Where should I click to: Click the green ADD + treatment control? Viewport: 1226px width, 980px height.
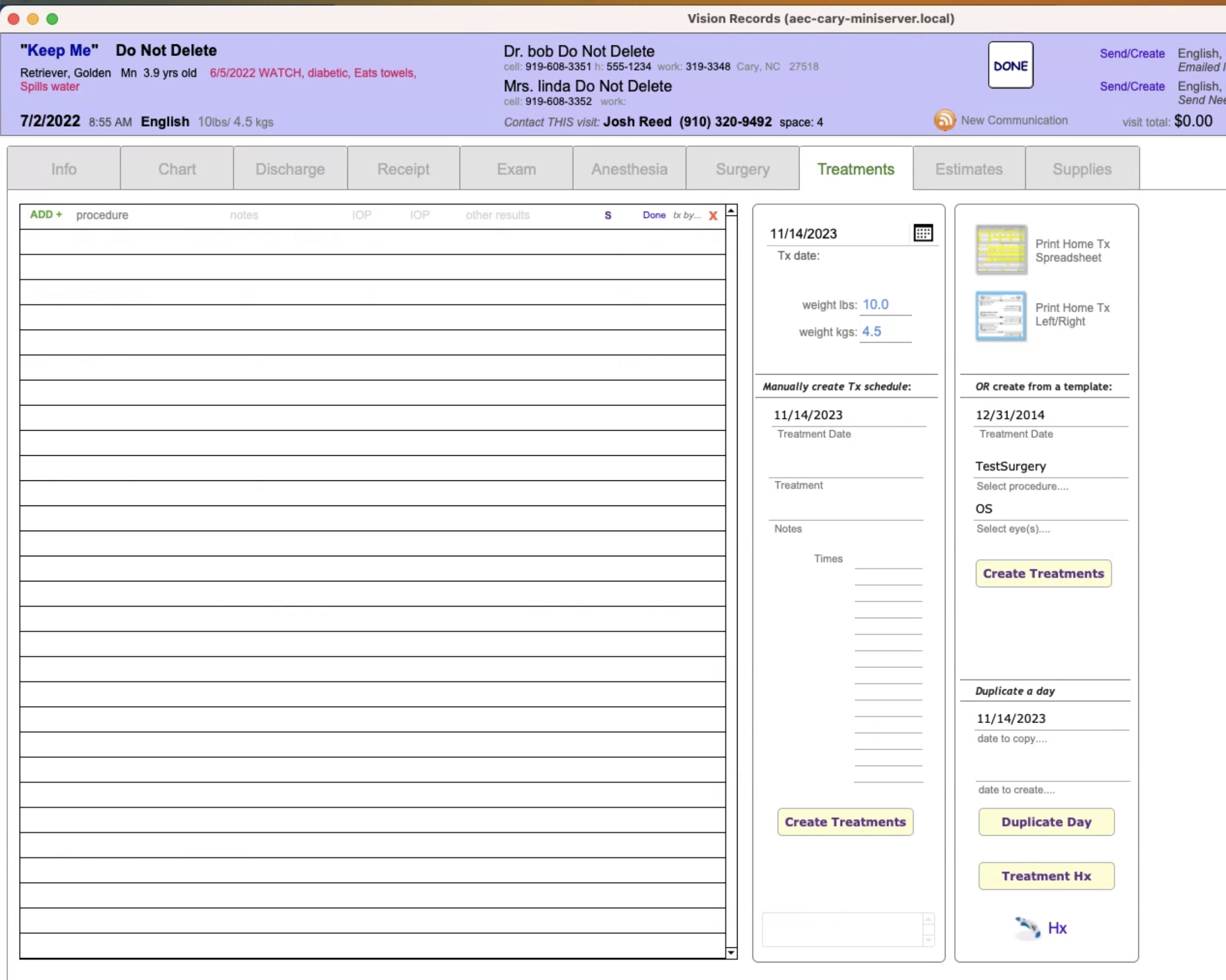(x=46, y=215)
